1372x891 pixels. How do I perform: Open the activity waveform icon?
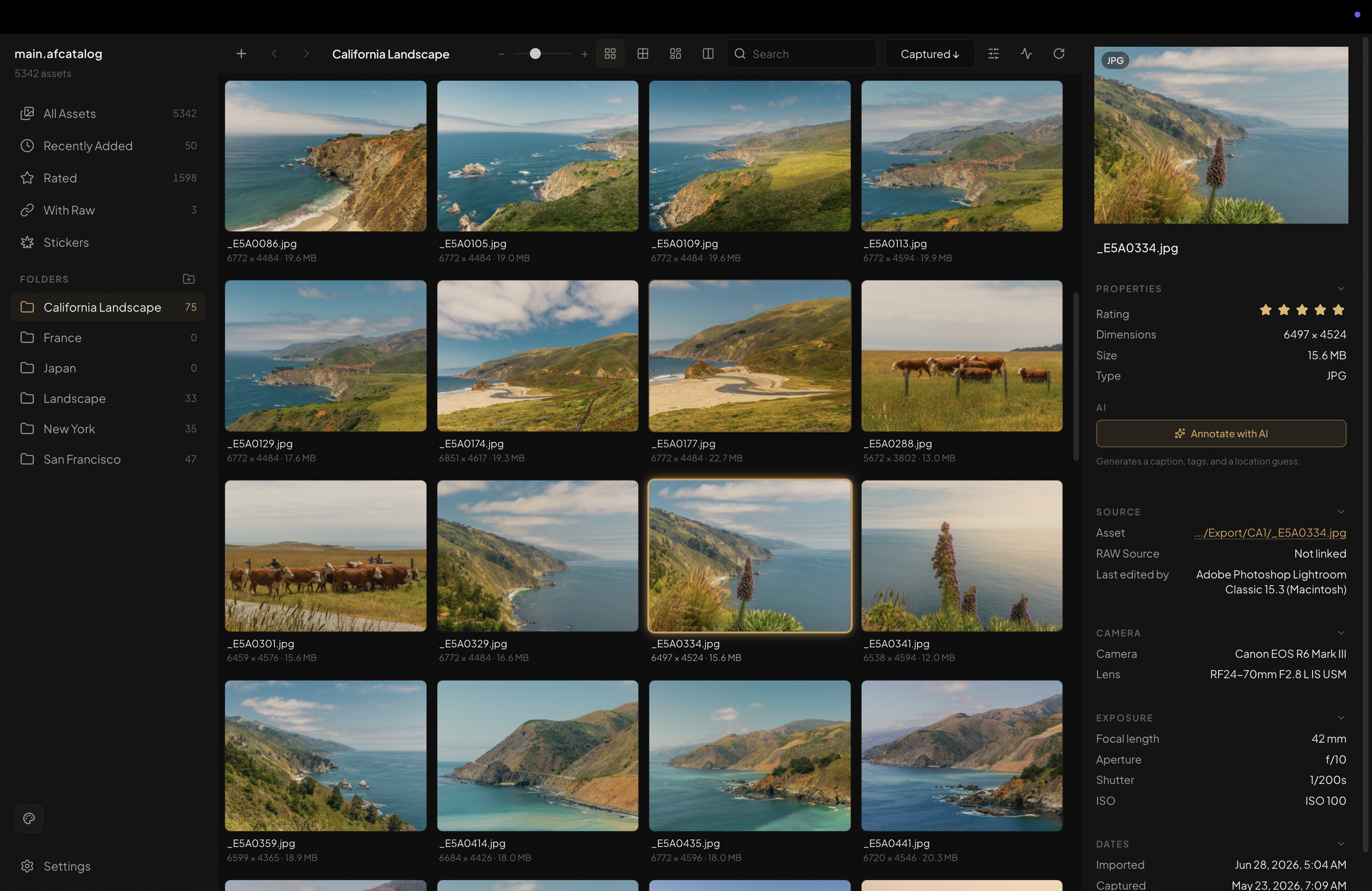click(x=1026, y=54)
